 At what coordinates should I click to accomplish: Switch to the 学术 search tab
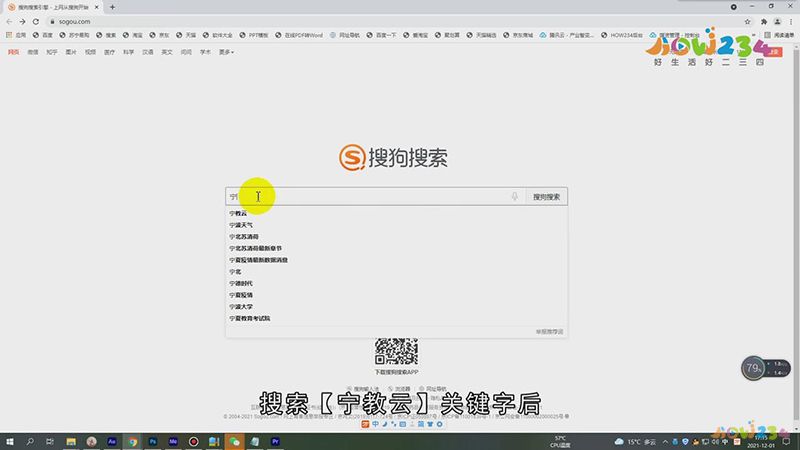pos(205,52)
